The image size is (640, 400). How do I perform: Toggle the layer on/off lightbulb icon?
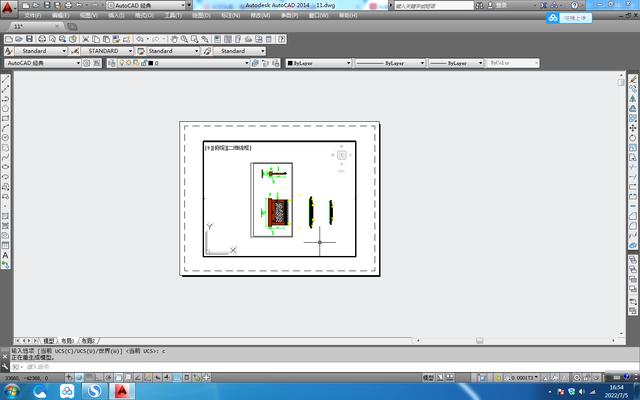[x=122, y=63]
